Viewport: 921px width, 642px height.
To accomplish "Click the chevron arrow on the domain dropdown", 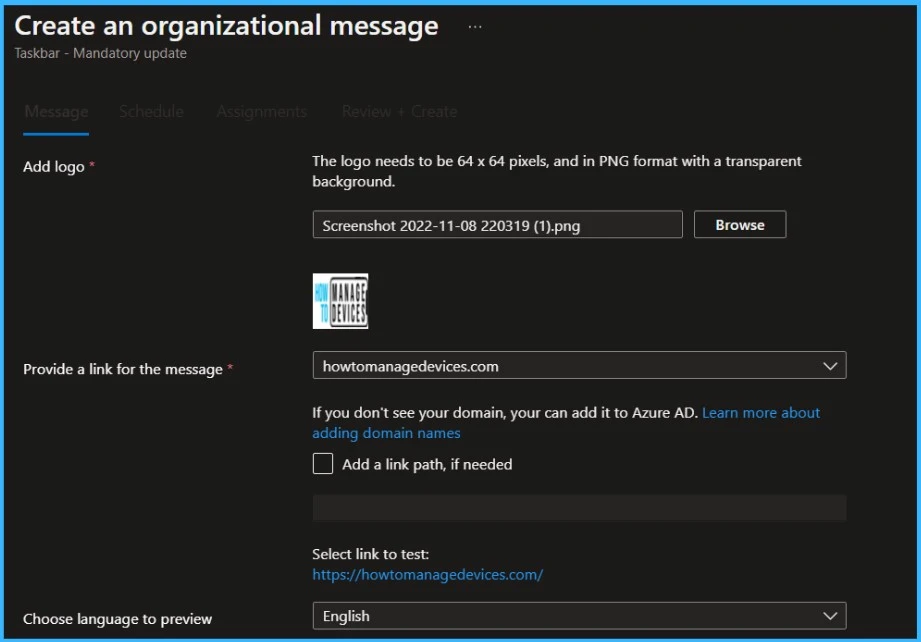I will [829, 366].
